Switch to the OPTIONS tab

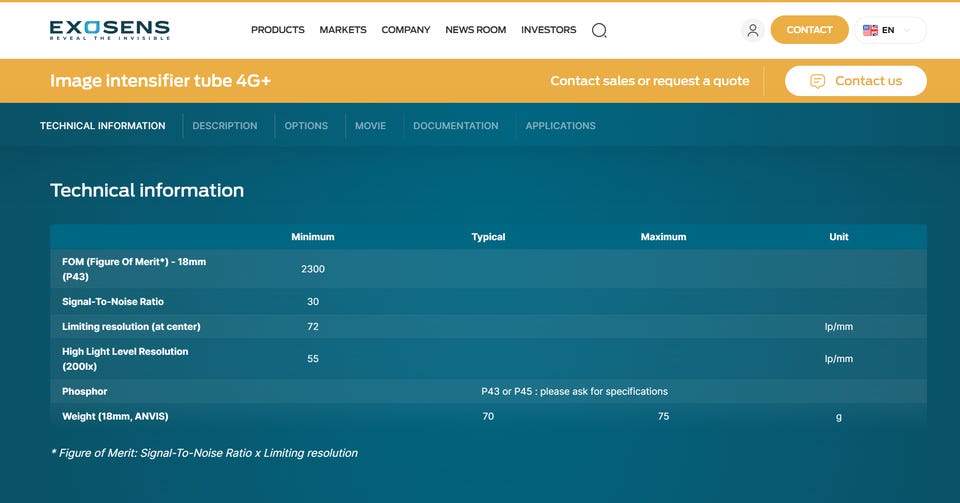(x=306, y=125)
